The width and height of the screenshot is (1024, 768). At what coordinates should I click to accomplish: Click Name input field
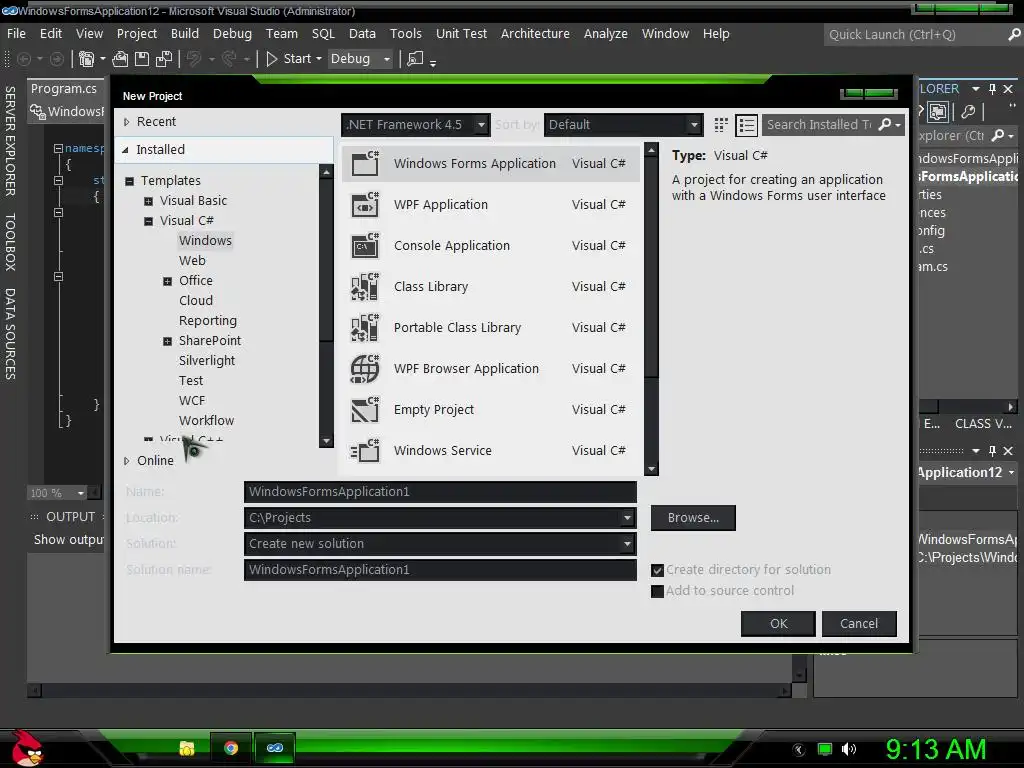pyautogui.click(x=440, y=492)
